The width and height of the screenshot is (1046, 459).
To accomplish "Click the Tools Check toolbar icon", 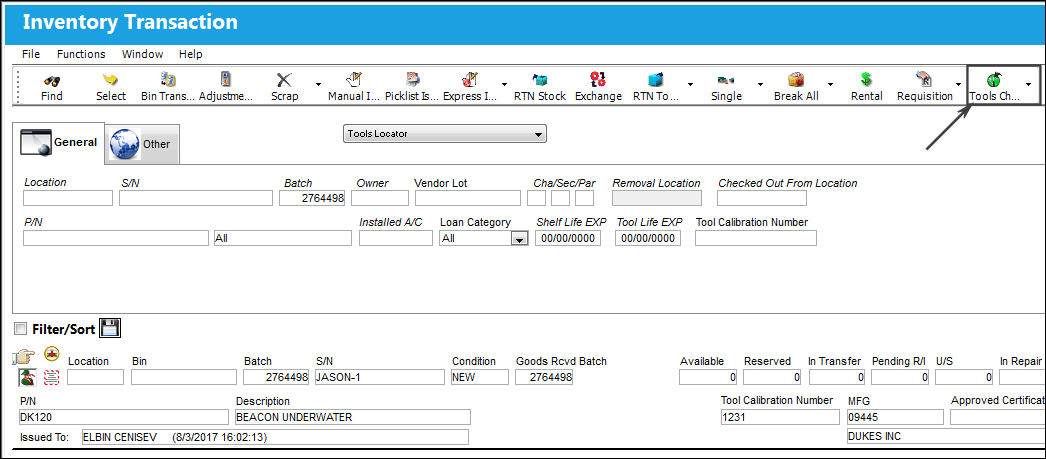I will point(994,80).
